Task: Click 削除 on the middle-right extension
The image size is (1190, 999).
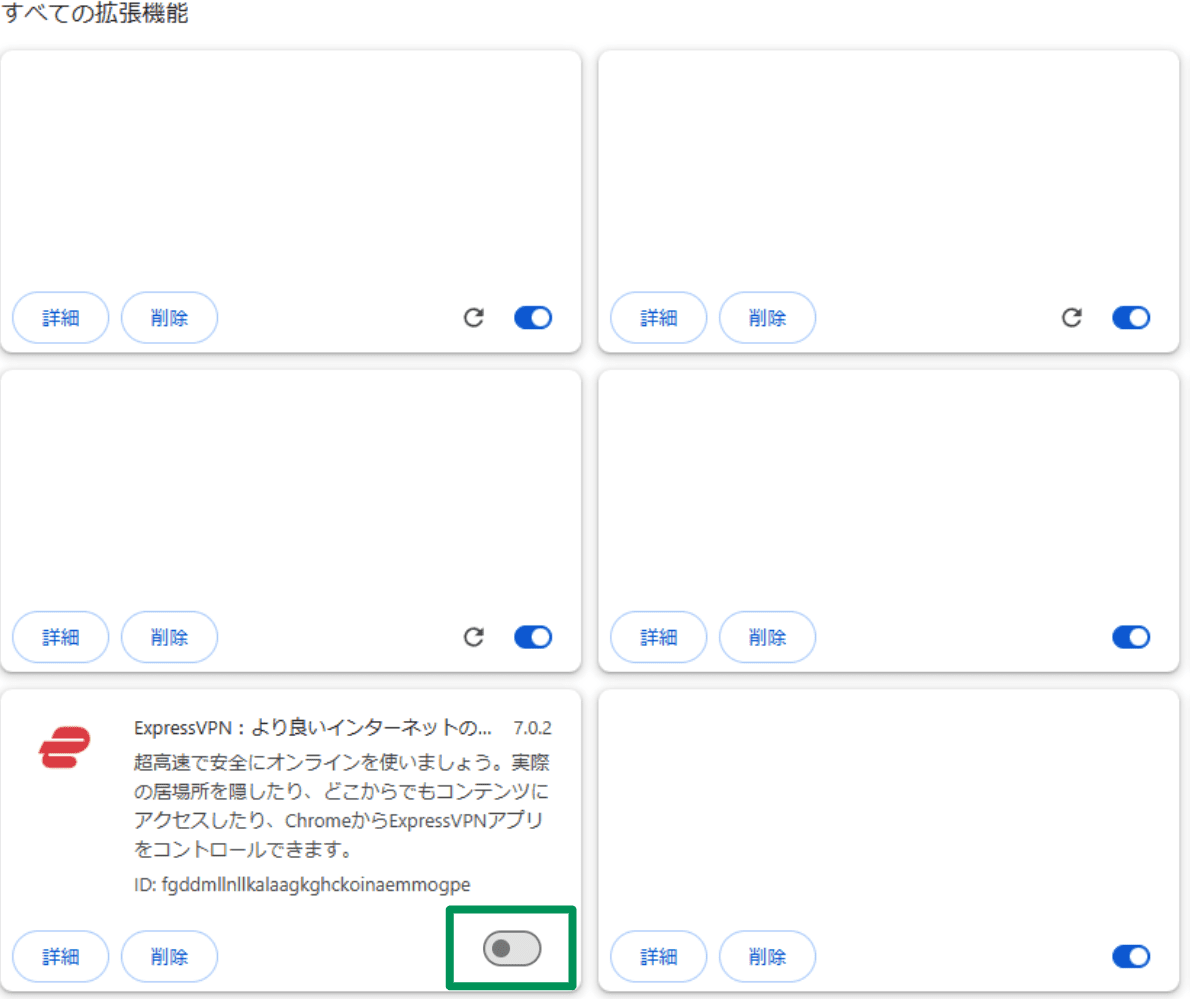Action: click(767, 637)
